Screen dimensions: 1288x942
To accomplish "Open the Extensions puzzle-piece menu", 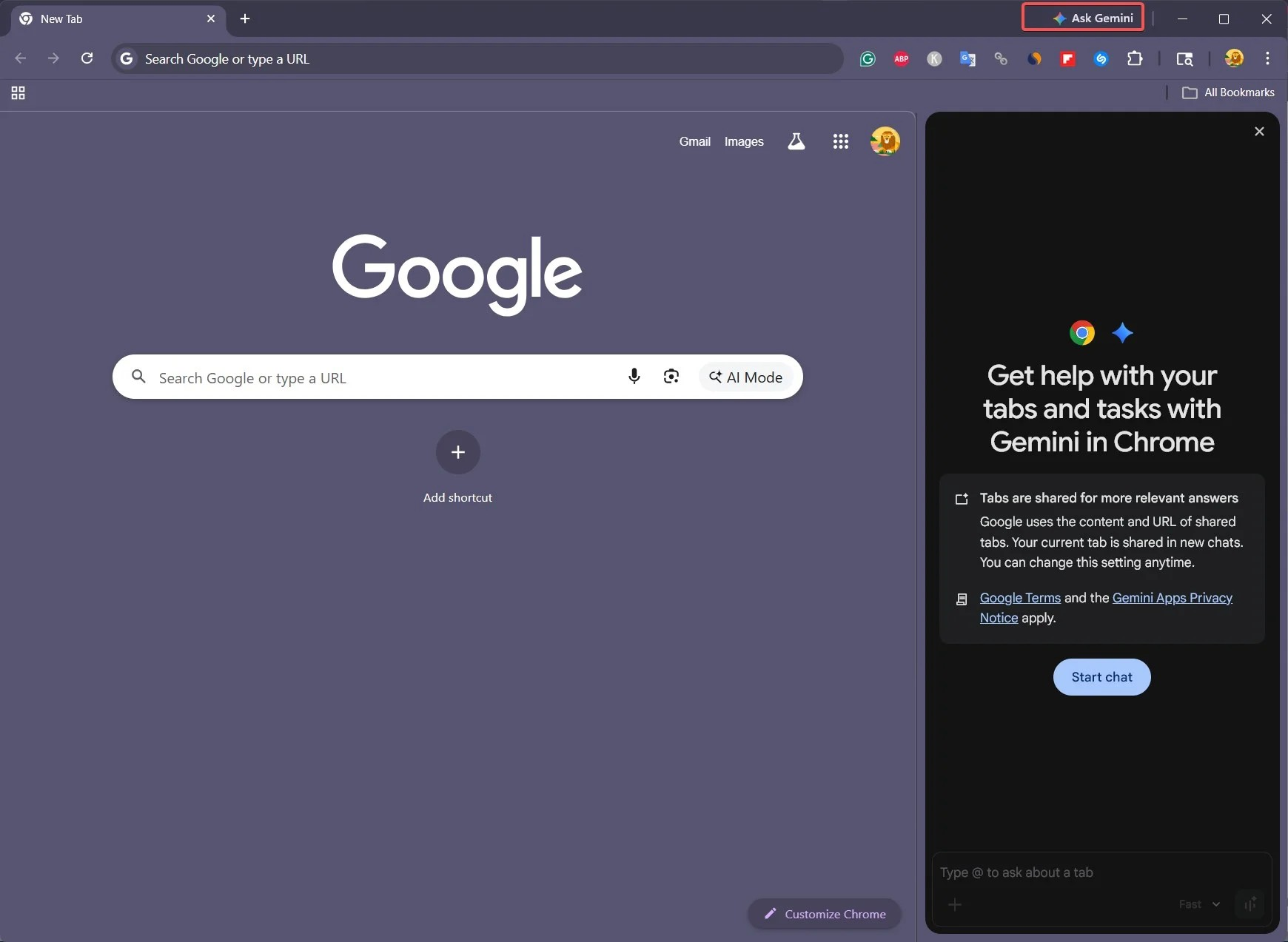I will pos(1135,59).
